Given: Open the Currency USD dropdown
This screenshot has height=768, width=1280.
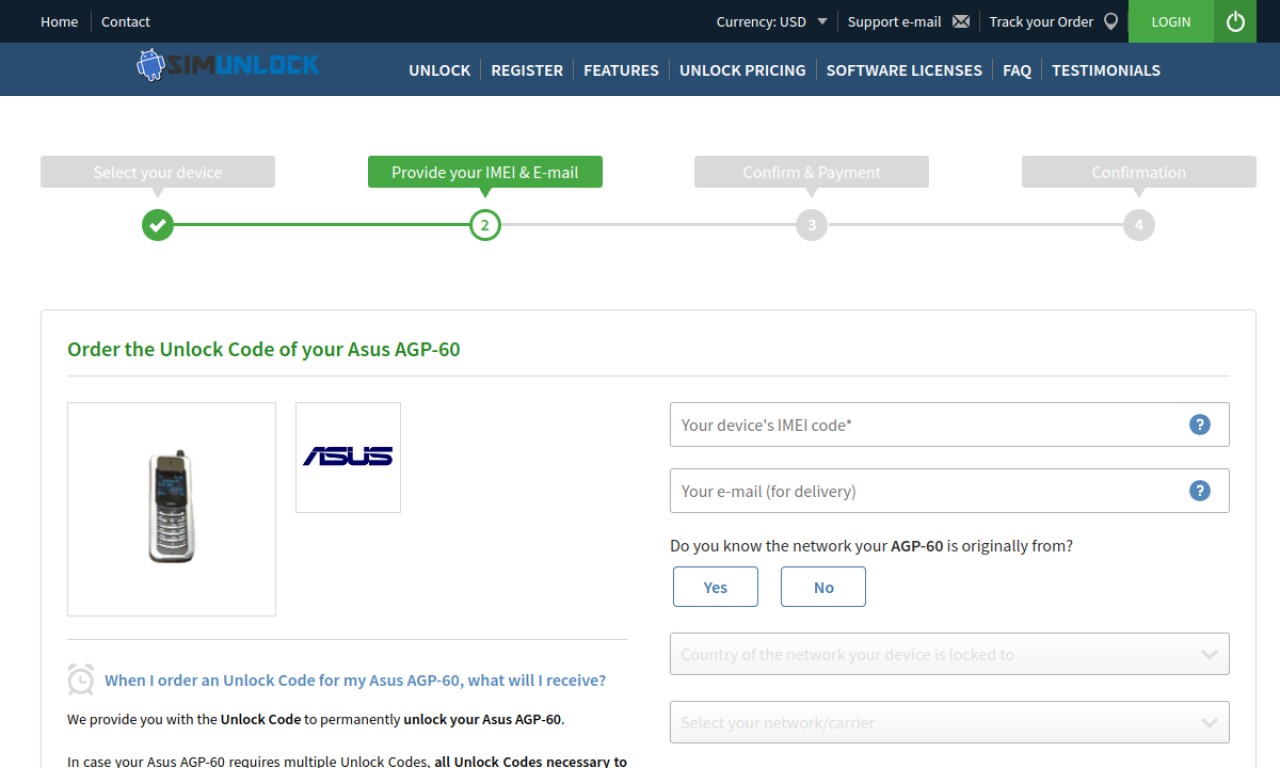Looking at the screenshot, I should pos(772,21).
